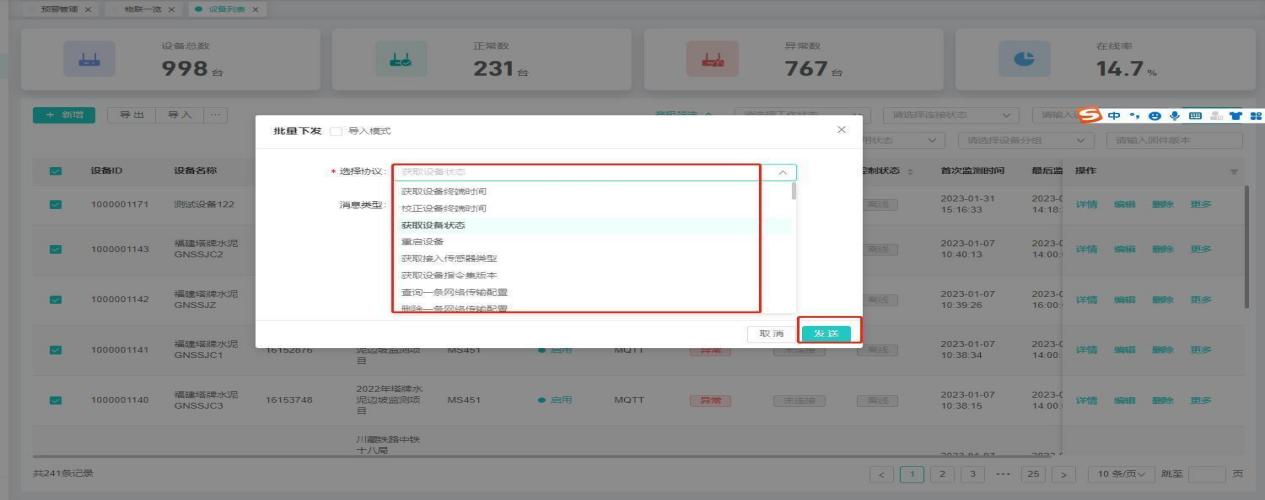Go to page 2 in pagination
The height and width of the screenshot is (500, 1265).
942,472
